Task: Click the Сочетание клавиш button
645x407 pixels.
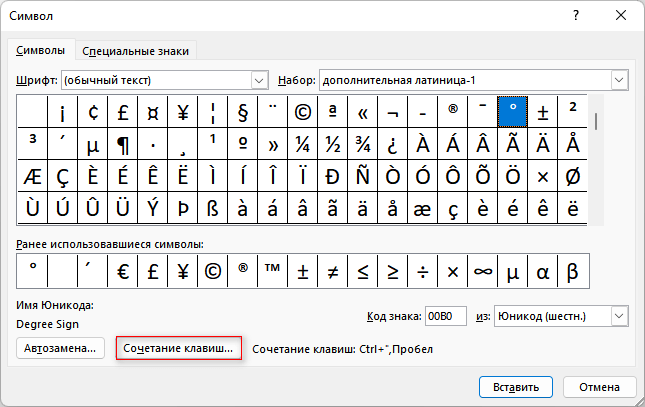Action: pos(179,349)
